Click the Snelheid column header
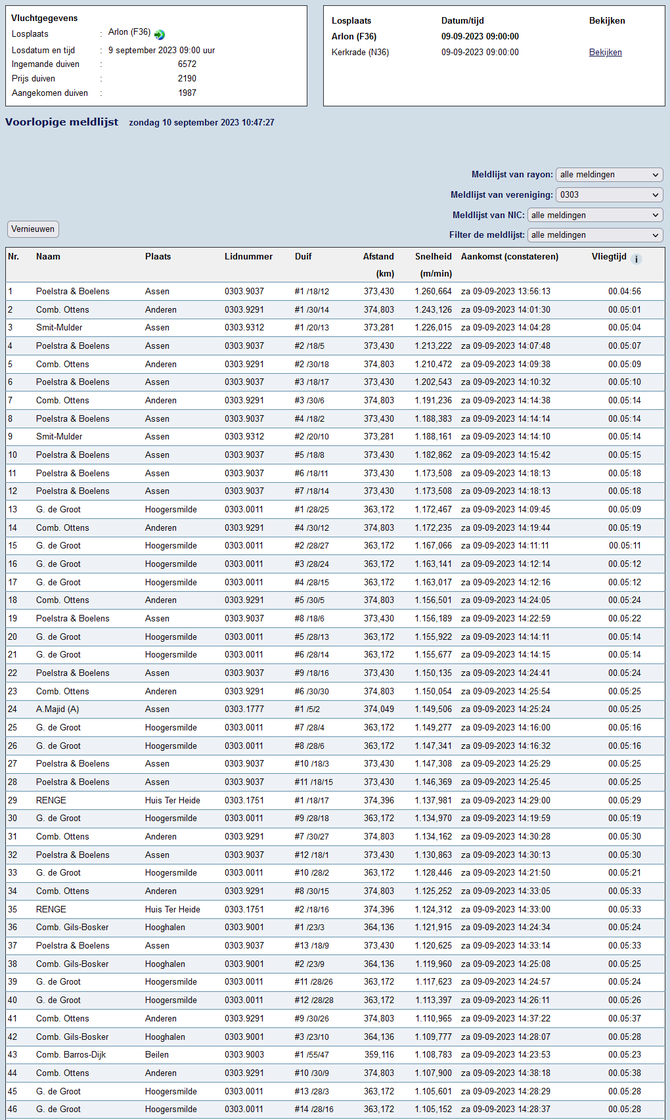The height and width of the screenshot is (1120, 670). pyautogui.click(x=433, y=256)
